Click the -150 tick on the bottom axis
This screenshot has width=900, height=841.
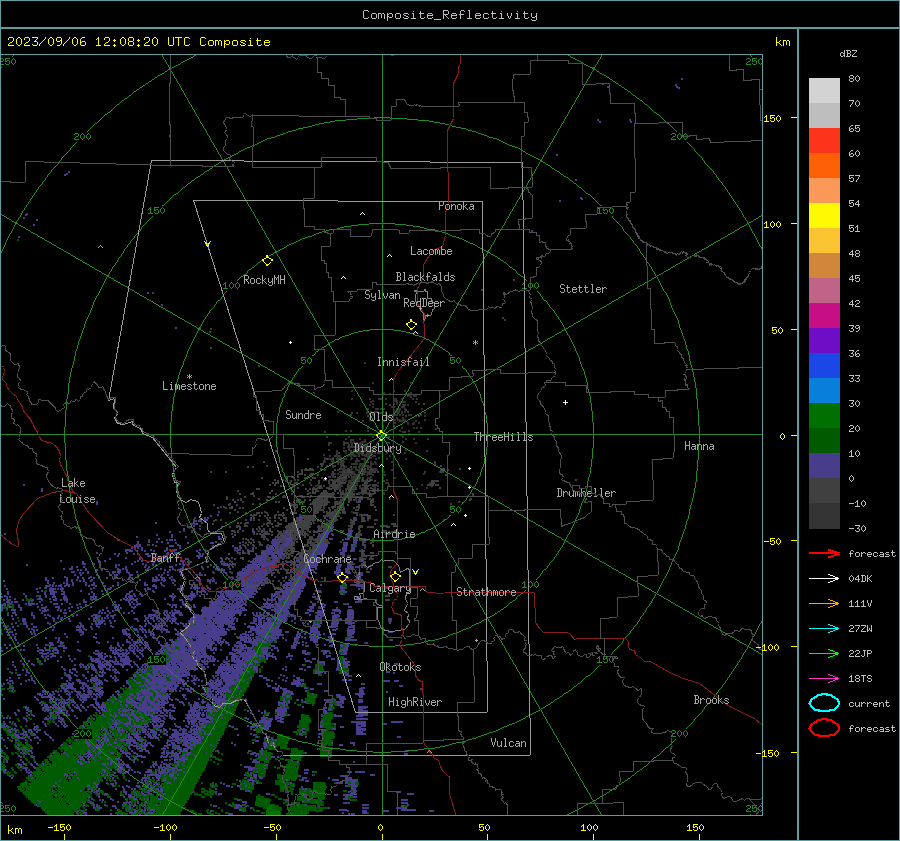59,827
